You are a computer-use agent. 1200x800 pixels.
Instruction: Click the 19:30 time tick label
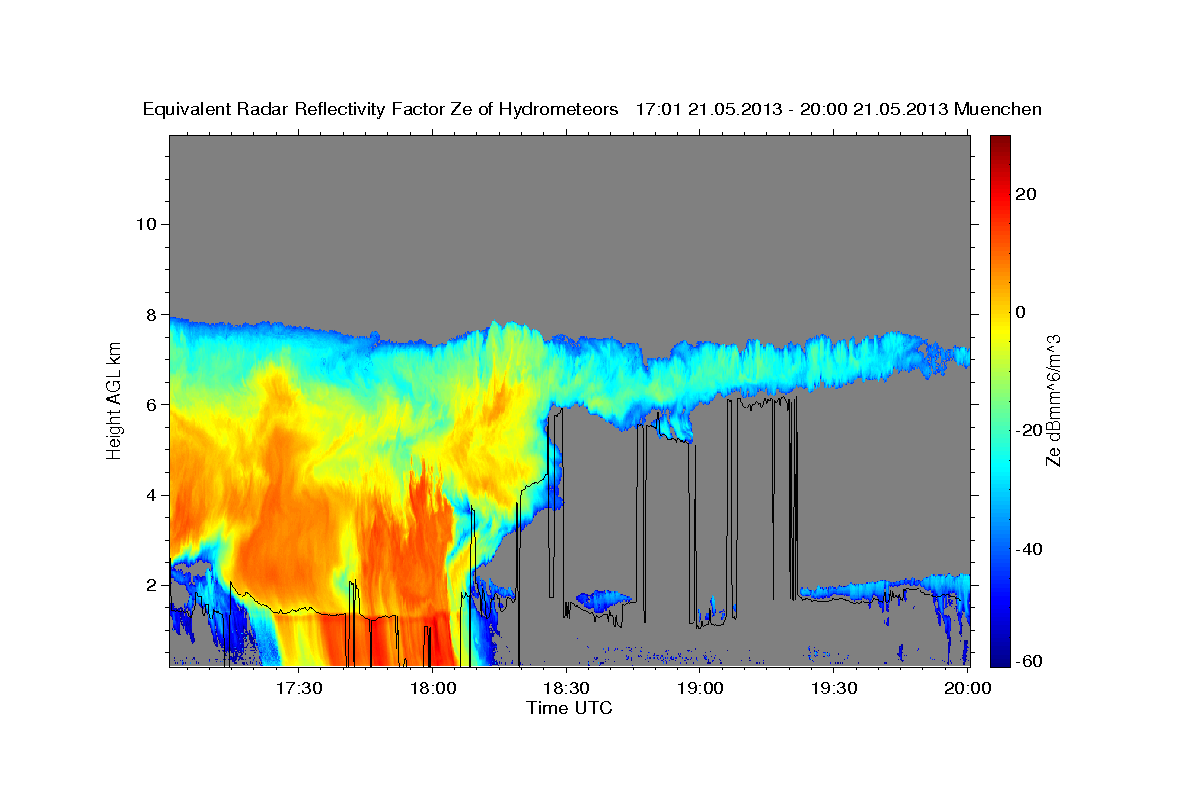835,689
